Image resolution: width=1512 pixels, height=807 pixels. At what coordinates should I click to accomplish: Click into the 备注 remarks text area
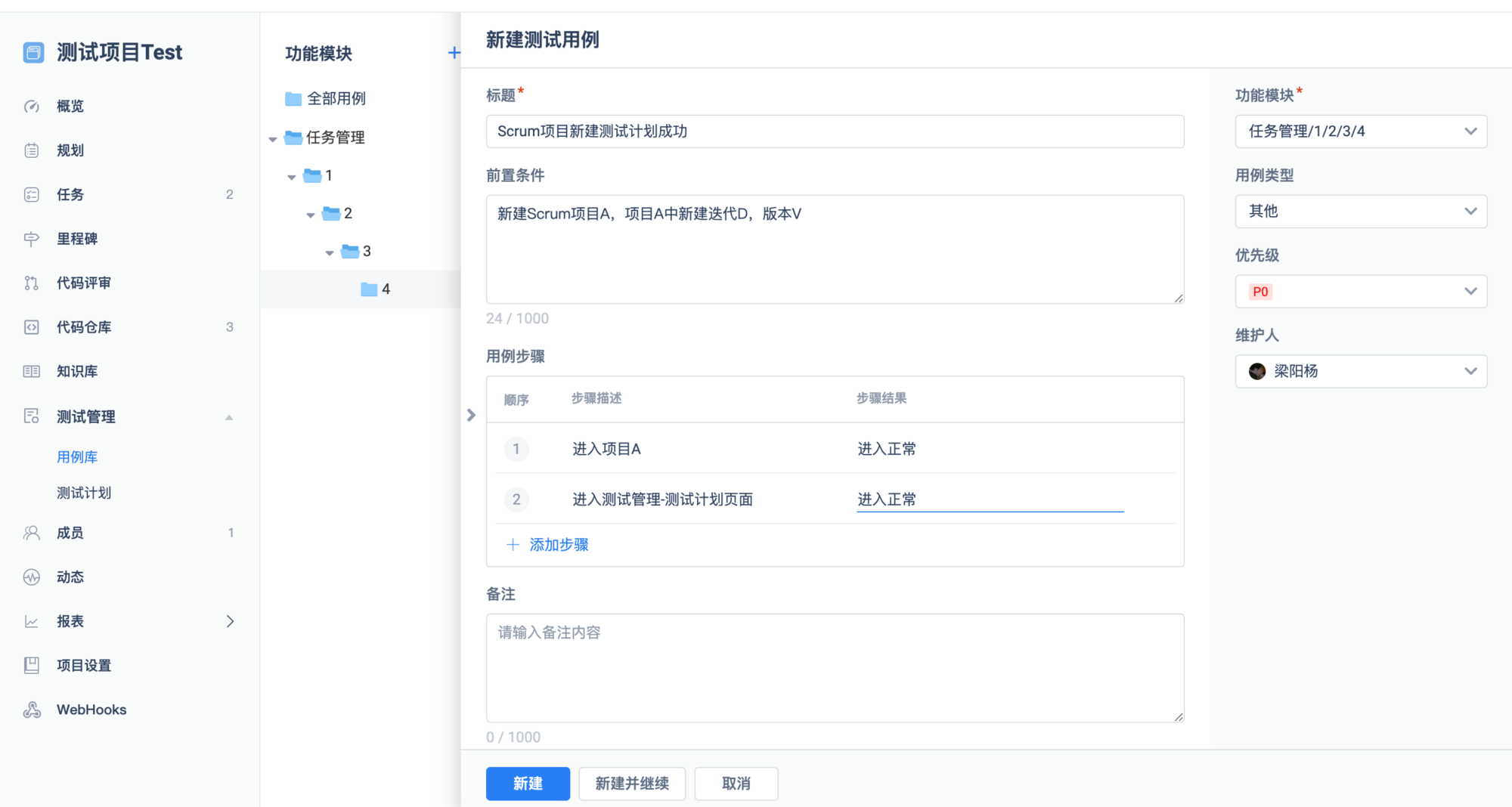[x=835, y=668]
